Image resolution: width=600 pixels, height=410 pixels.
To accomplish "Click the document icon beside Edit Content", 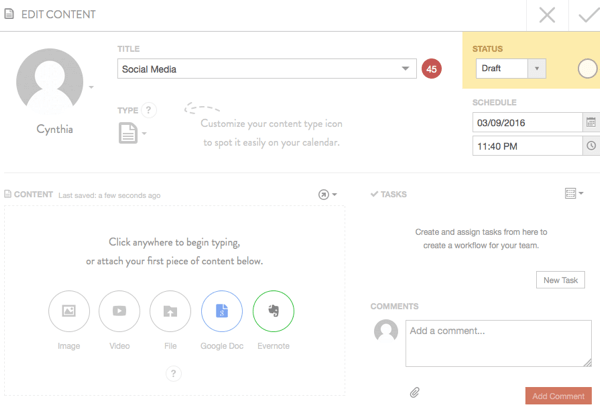I will pyautogui.click(x=9, y=14).
